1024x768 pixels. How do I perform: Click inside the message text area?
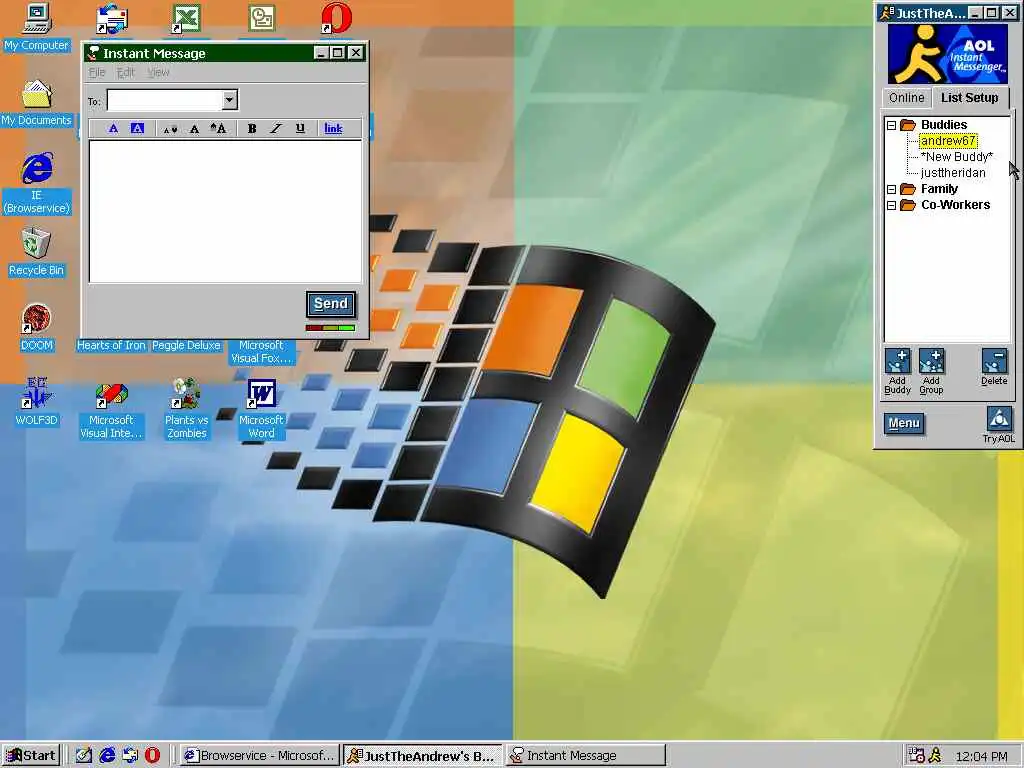[x=225, y=212]
